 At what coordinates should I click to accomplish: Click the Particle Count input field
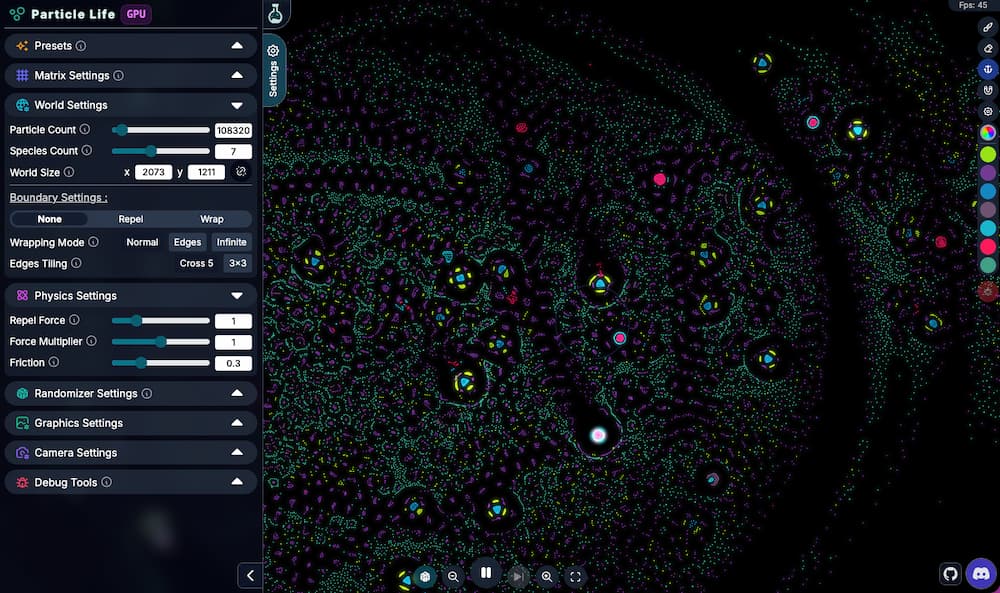233,130
